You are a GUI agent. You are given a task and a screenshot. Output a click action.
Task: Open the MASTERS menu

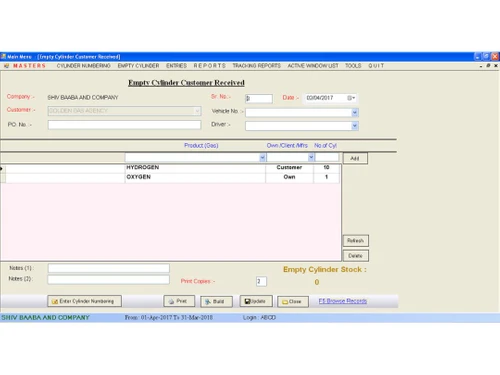[29, 66]
